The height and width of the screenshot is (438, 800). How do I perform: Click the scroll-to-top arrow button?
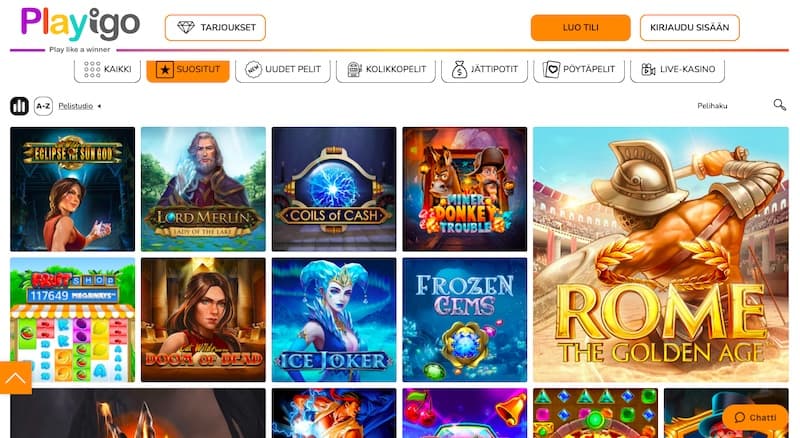pyautogui.click(x=16, y=378)
